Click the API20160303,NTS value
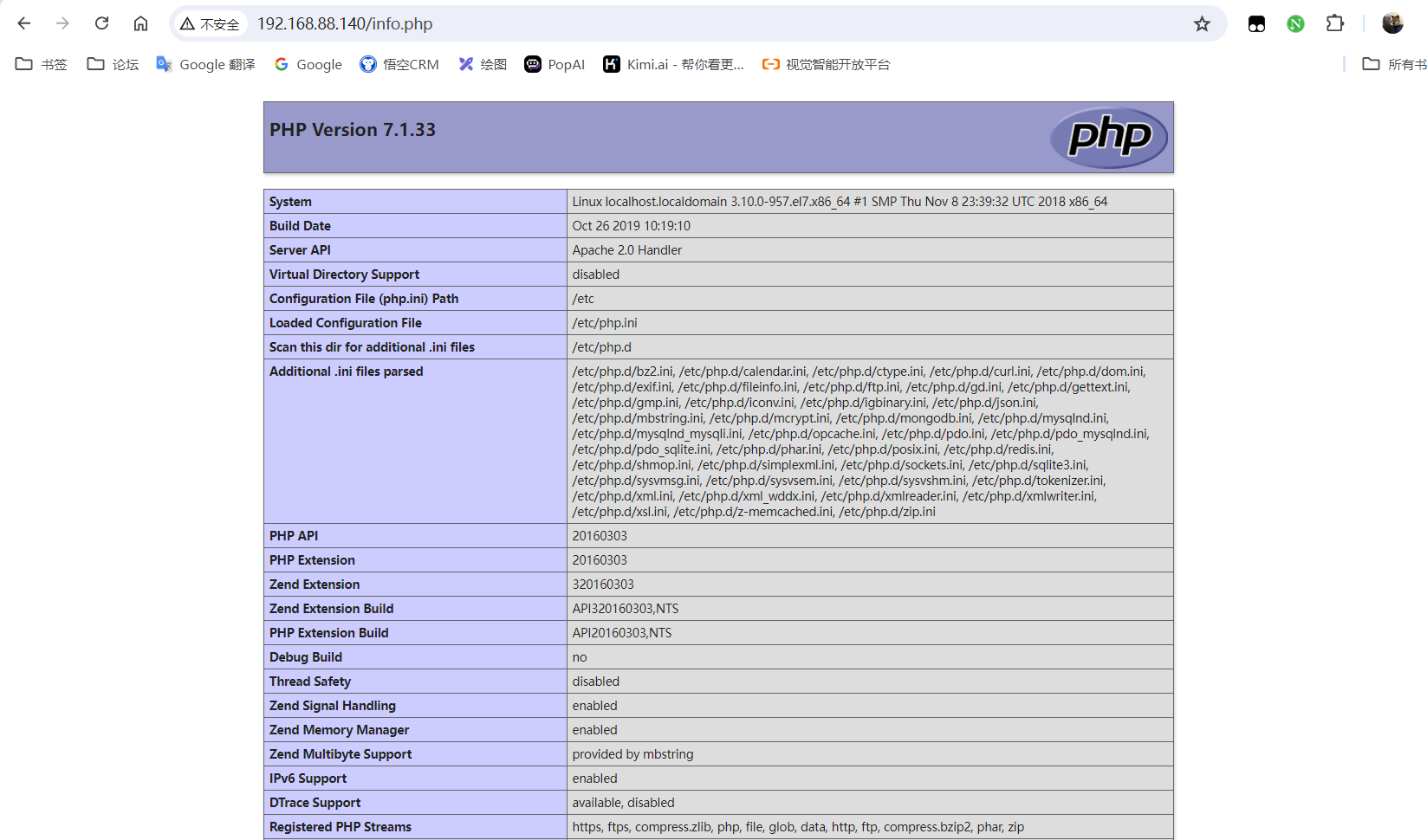The image size is (1427, 840). [x=622, y=633]
